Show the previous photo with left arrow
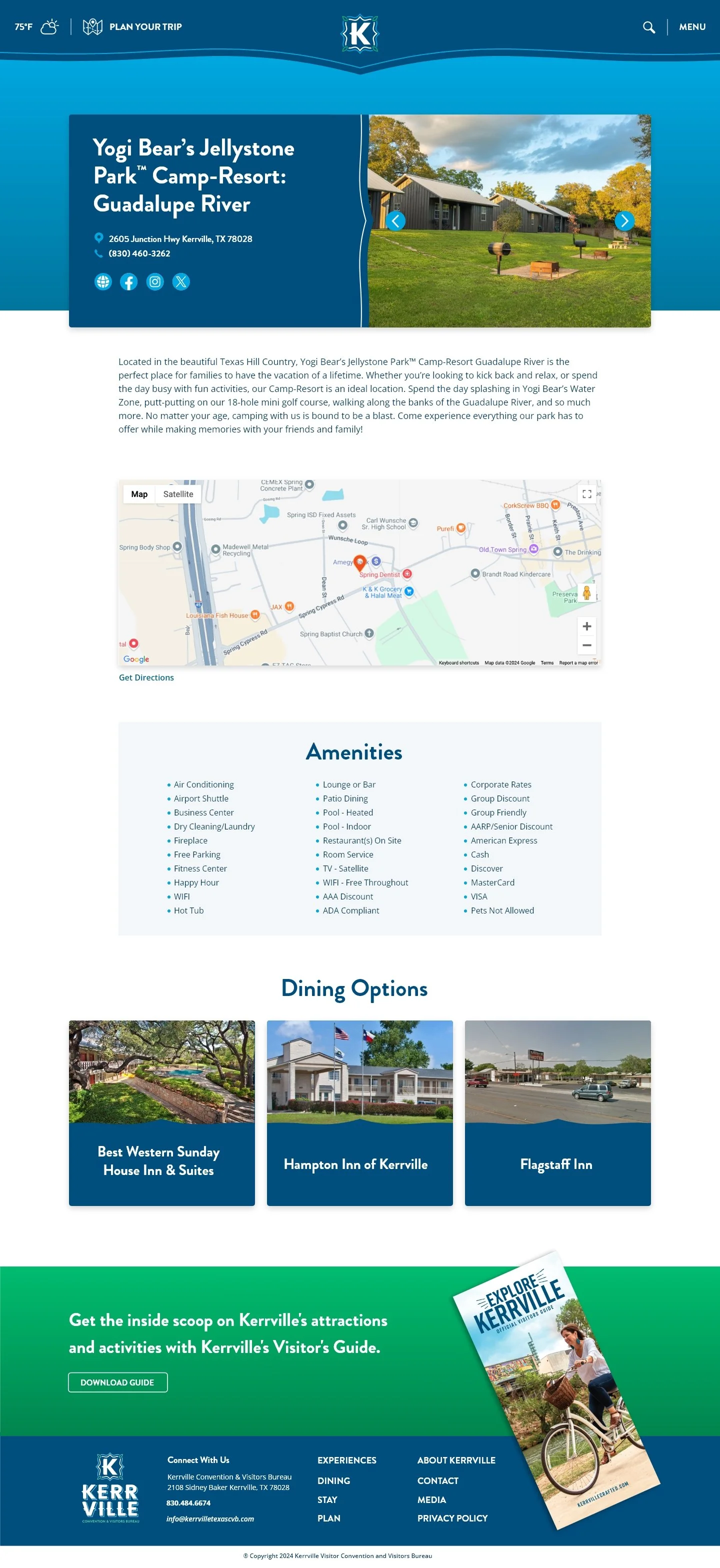The height and width of the screenshot is (1568, 720). click(x=395, y=220)
